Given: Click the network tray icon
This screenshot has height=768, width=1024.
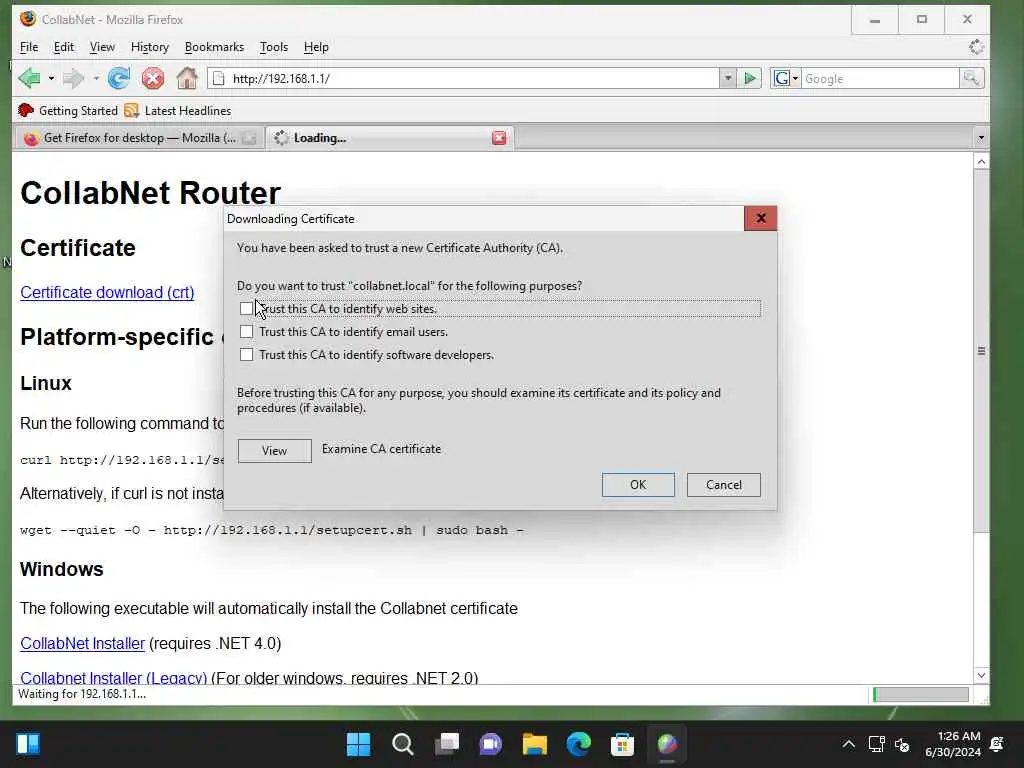Looking at the screenshot, I should 876,744.
